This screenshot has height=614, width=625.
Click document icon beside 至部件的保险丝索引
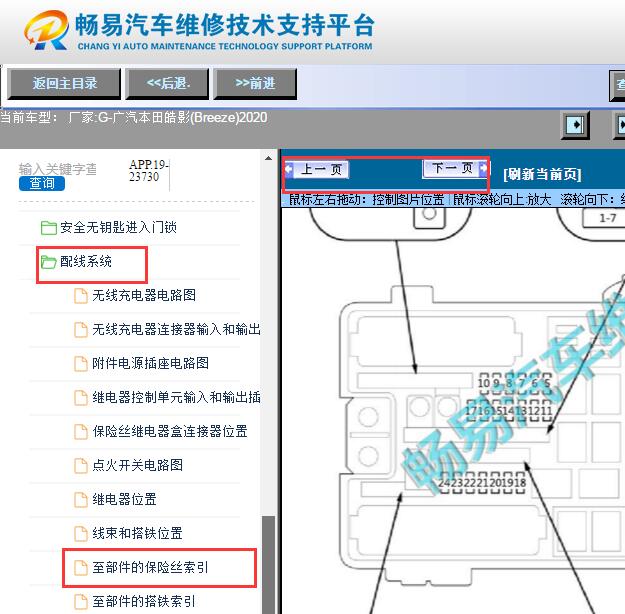81,568
